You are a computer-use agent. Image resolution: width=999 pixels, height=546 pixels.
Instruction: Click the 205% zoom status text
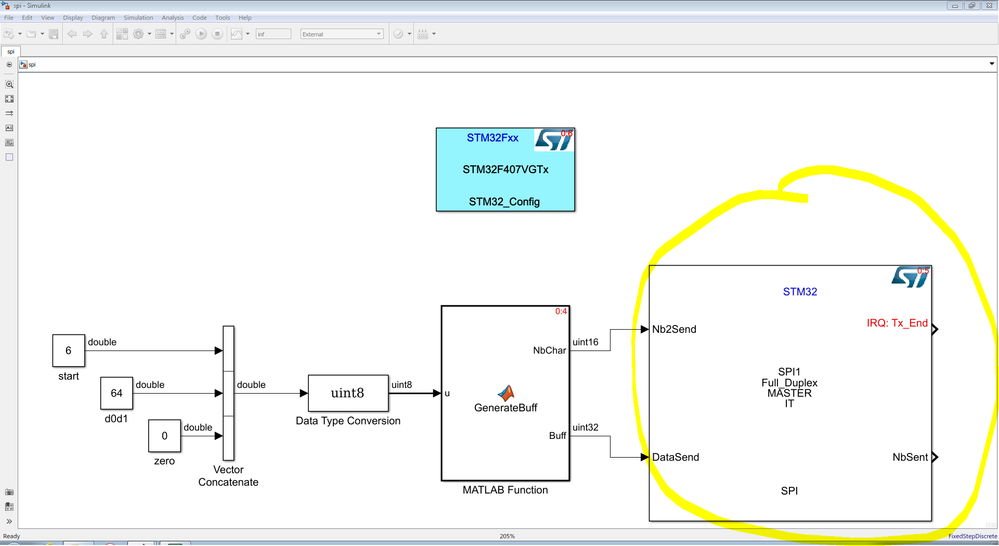tap(507, 536)
